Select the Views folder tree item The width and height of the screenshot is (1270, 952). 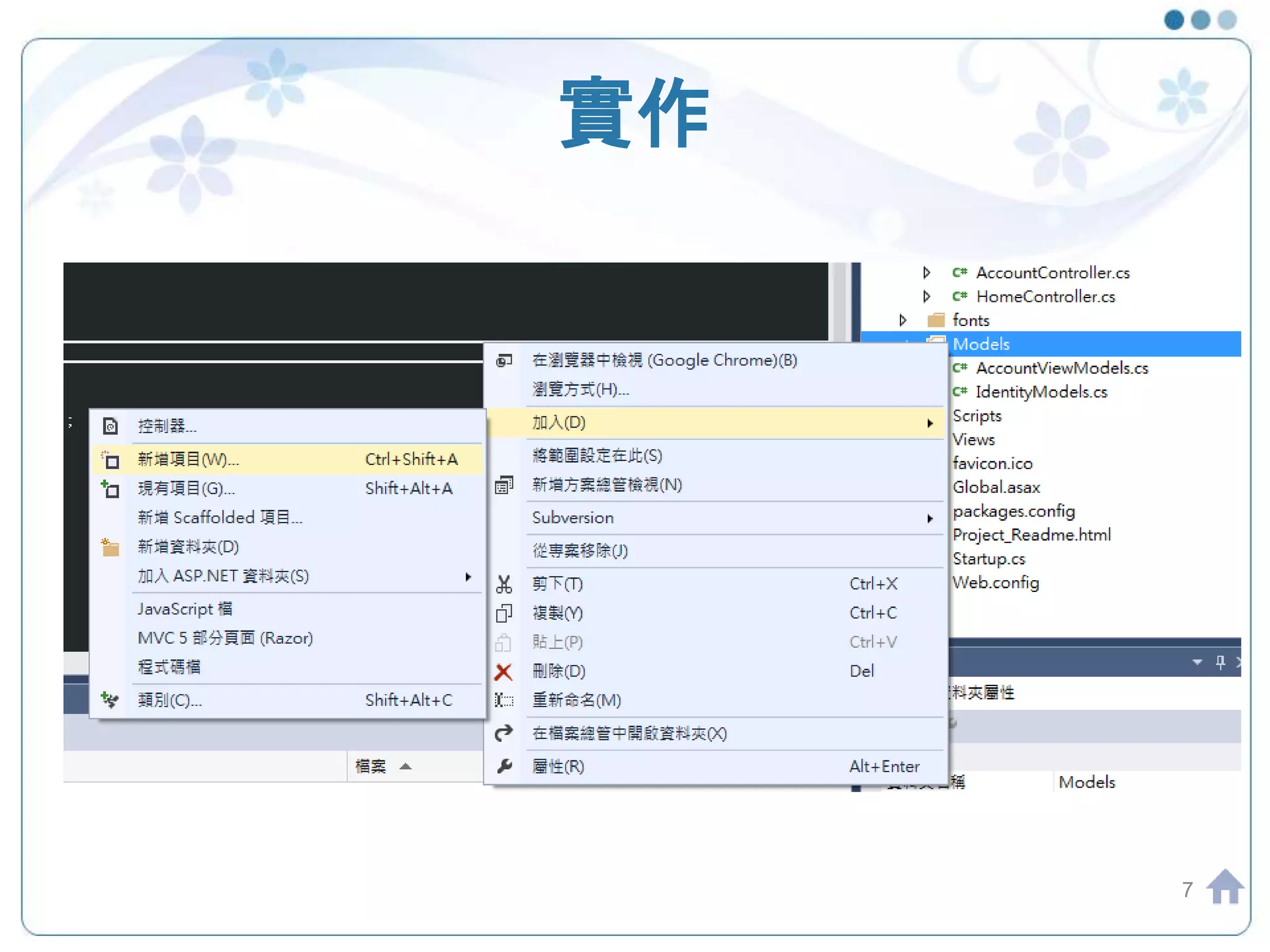pyautogui.click(x=974, y=439)
